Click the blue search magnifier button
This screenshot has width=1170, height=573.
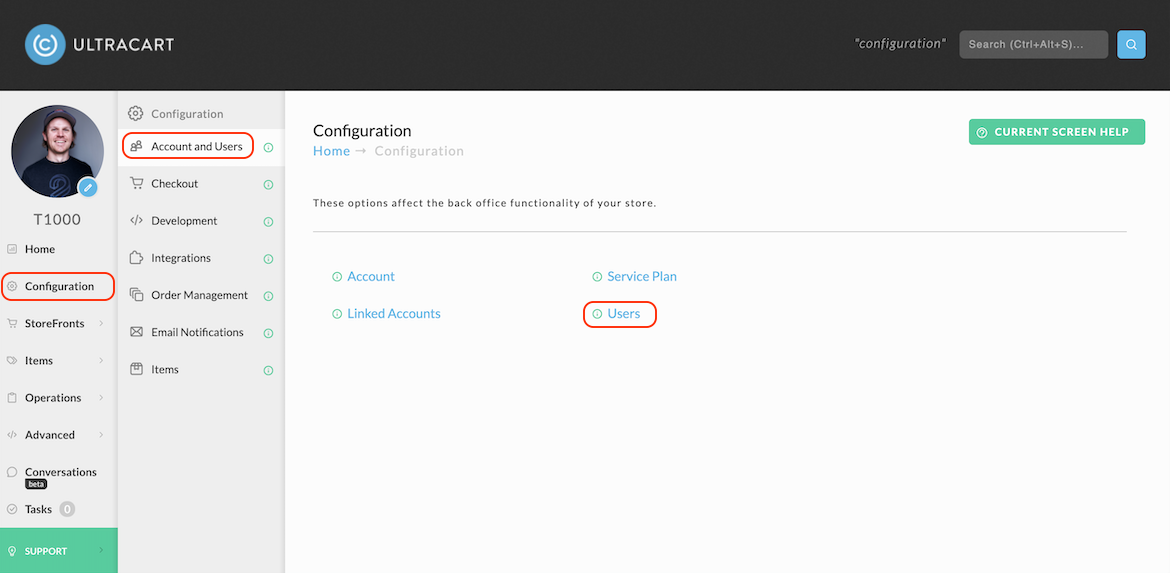[1131, 45]
